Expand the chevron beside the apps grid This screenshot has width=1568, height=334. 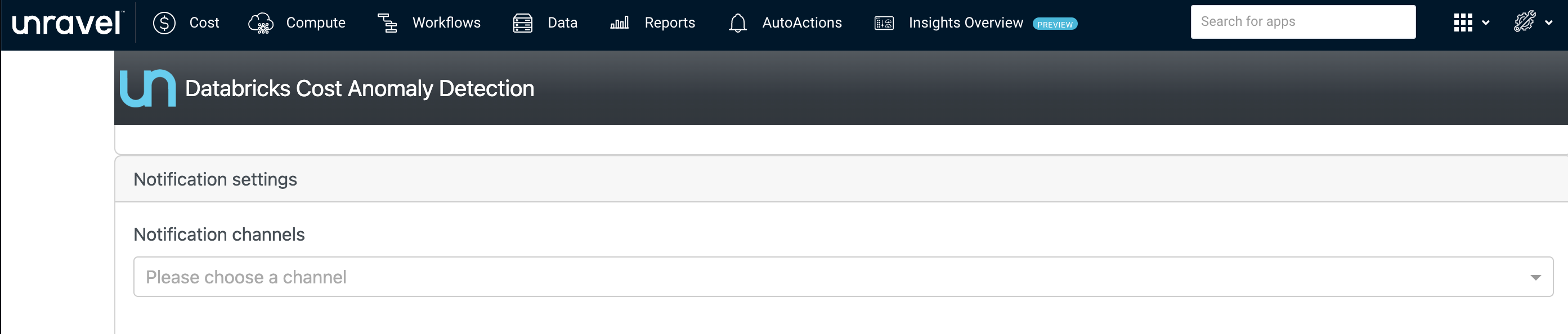point(1486,23)
